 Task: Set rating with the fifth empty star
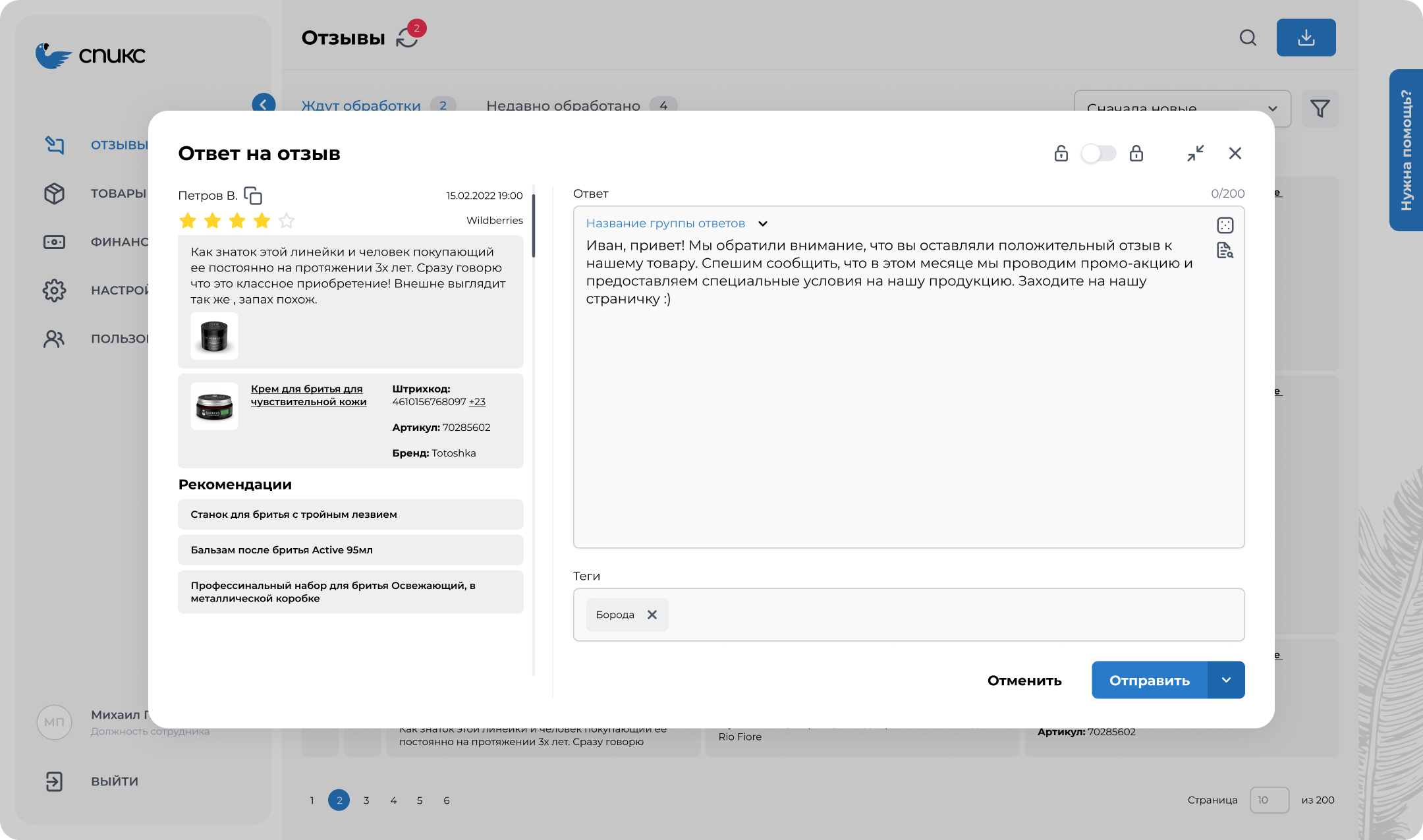(287, 221)
